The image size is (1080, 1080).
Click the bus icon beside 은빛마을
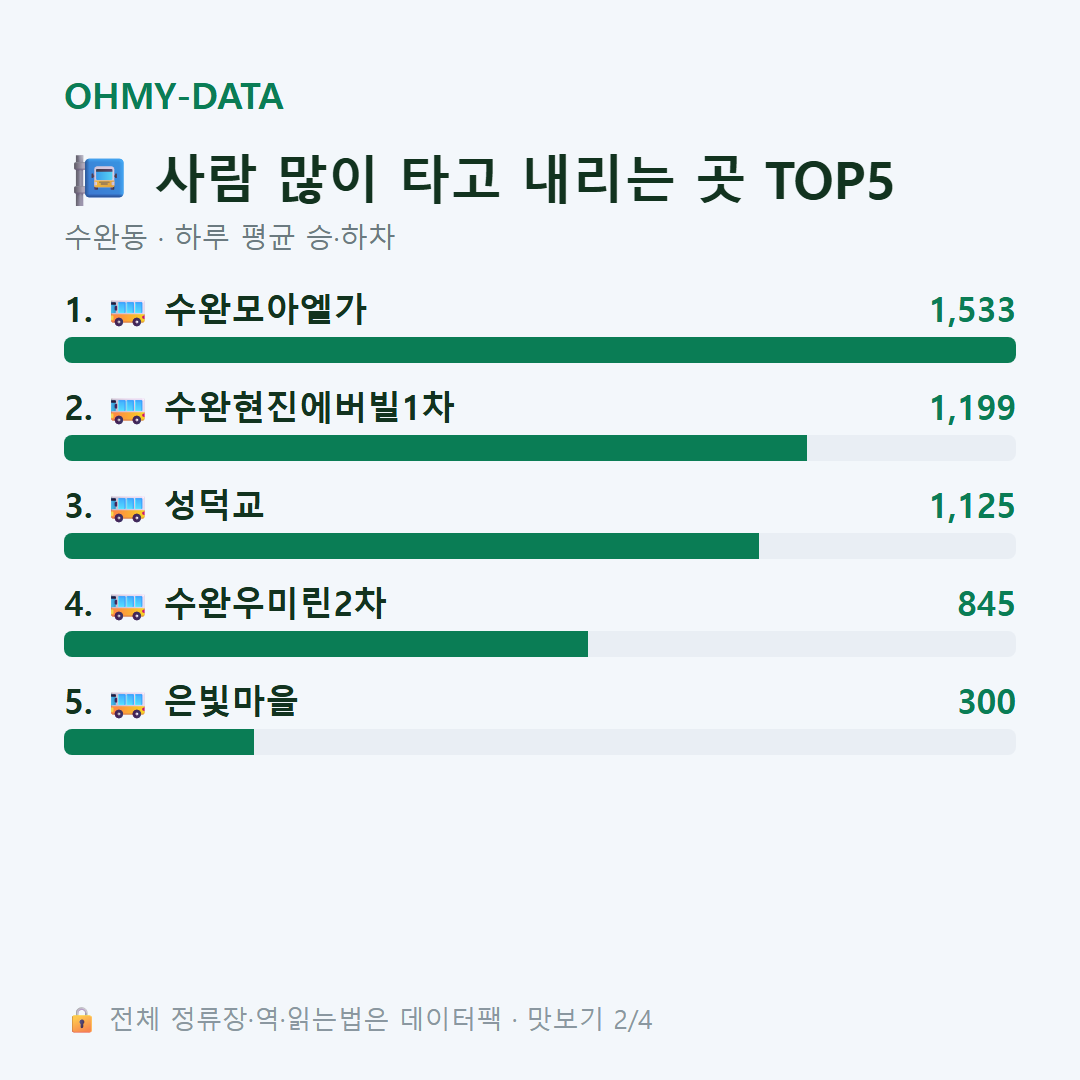click(x=127, y=704)
